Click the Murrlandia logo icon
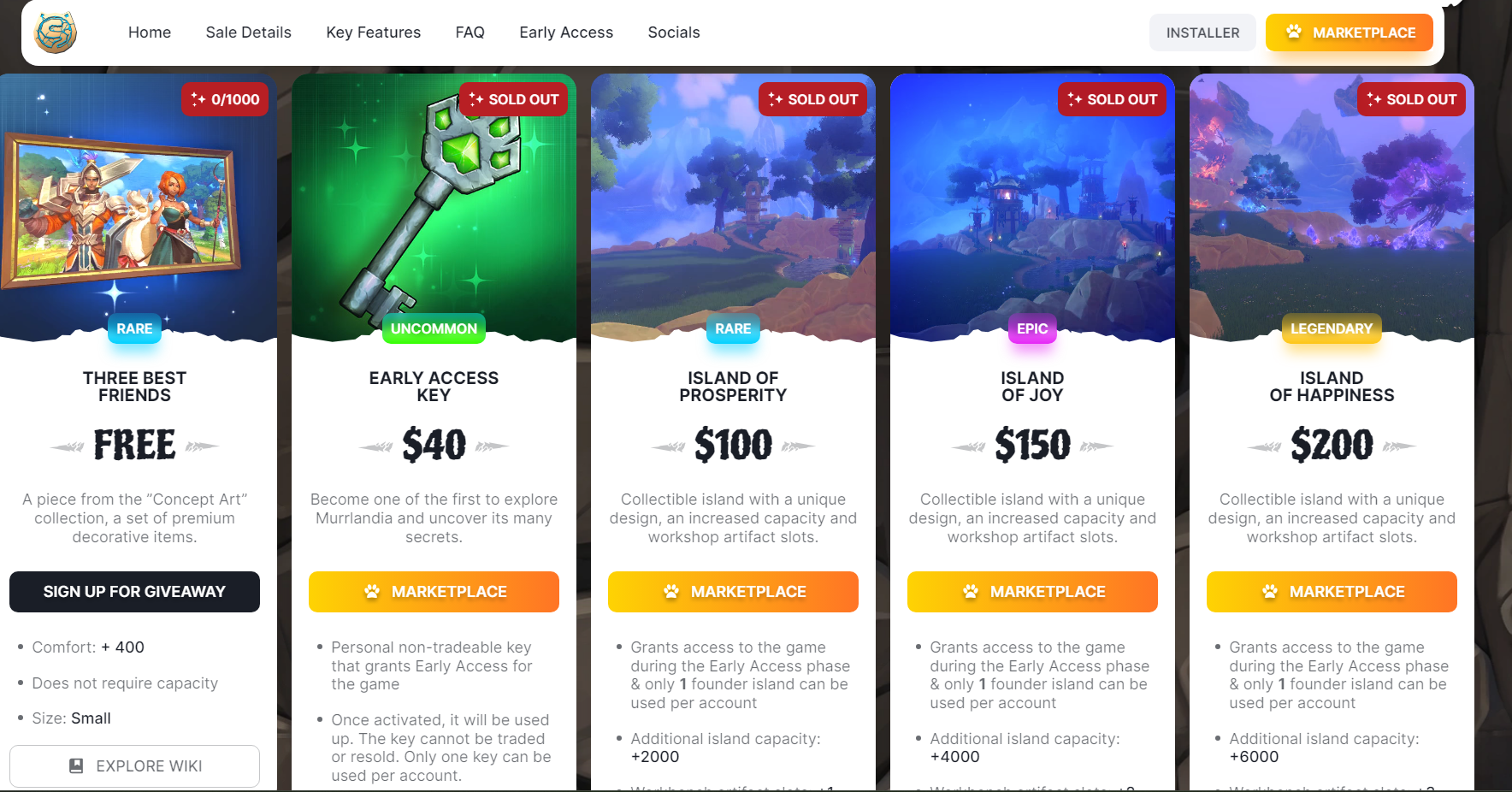This screenshot has height=792, width=1512. click(56, 33)
